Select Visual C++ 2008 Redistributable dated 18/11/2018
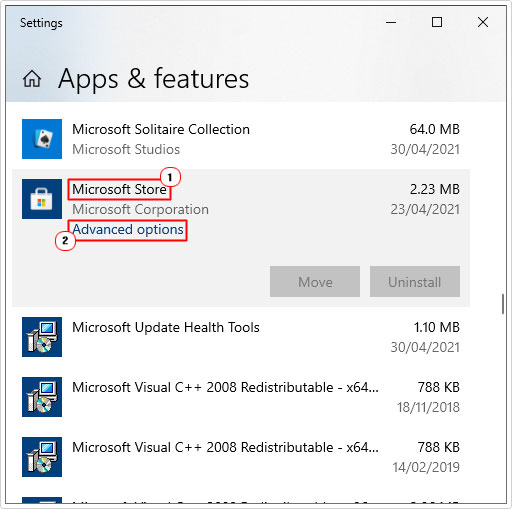The image size is (512, 509). coord(241,397)
